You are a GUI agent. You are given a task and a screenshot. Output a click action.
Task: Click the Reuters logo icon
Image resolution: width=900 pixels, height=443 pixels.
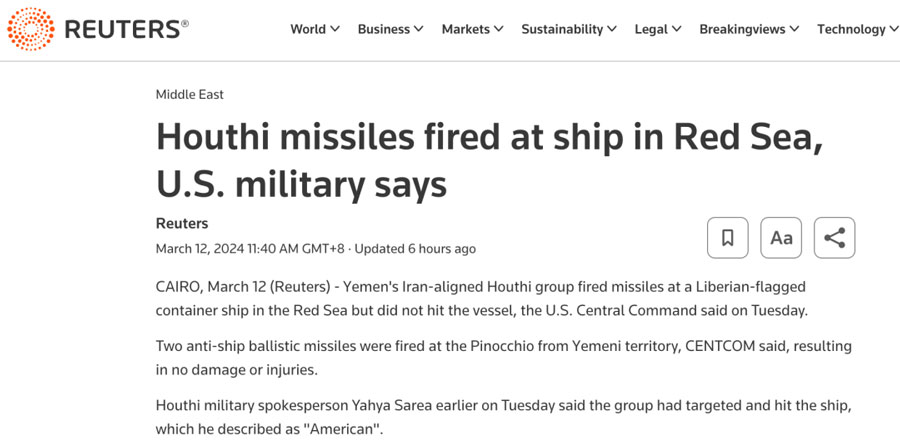tap(30, 29)
